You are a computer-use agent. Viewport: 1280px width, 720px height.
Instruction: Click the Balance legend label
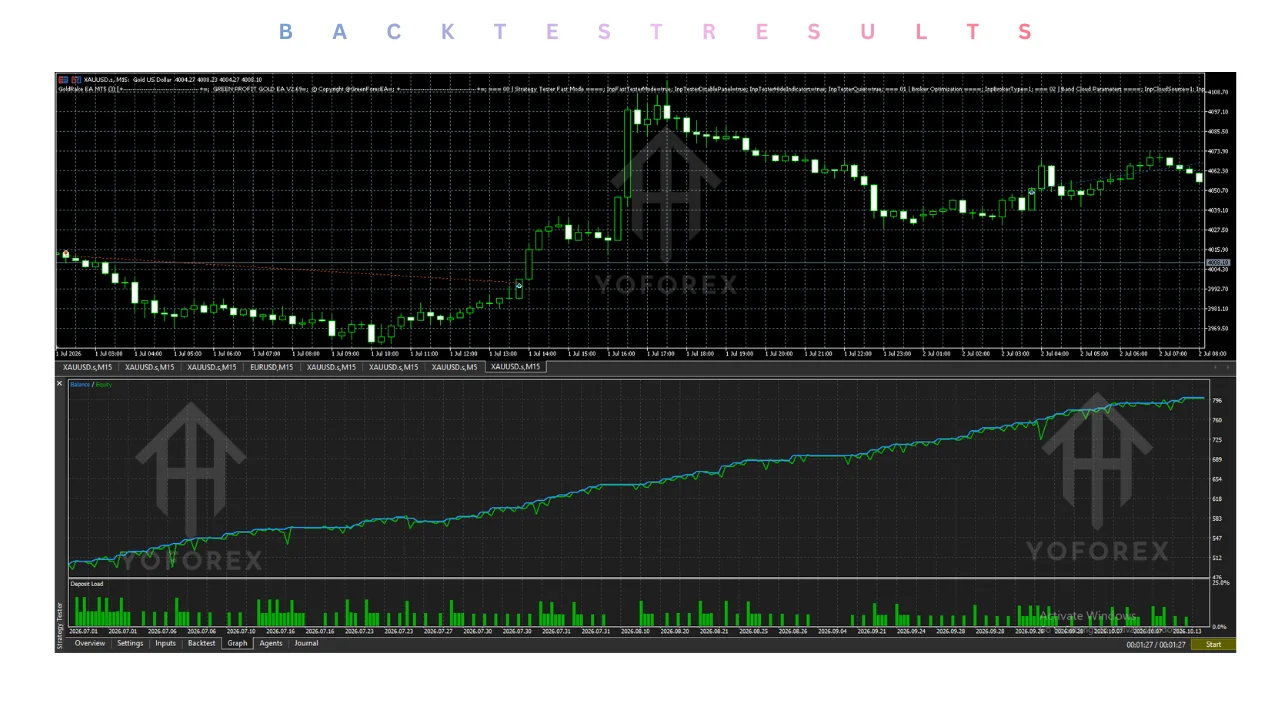pyautogui.click(x=79, y=385)
